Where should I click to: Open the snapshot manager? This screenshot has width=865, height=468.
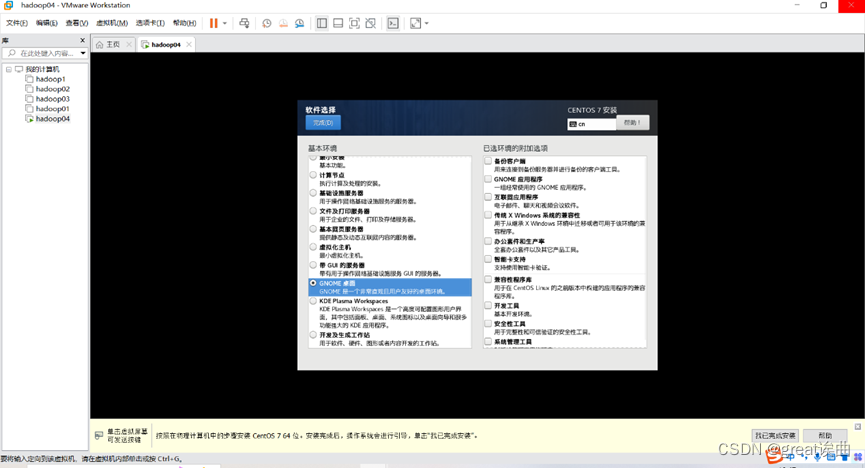point(300,23)
